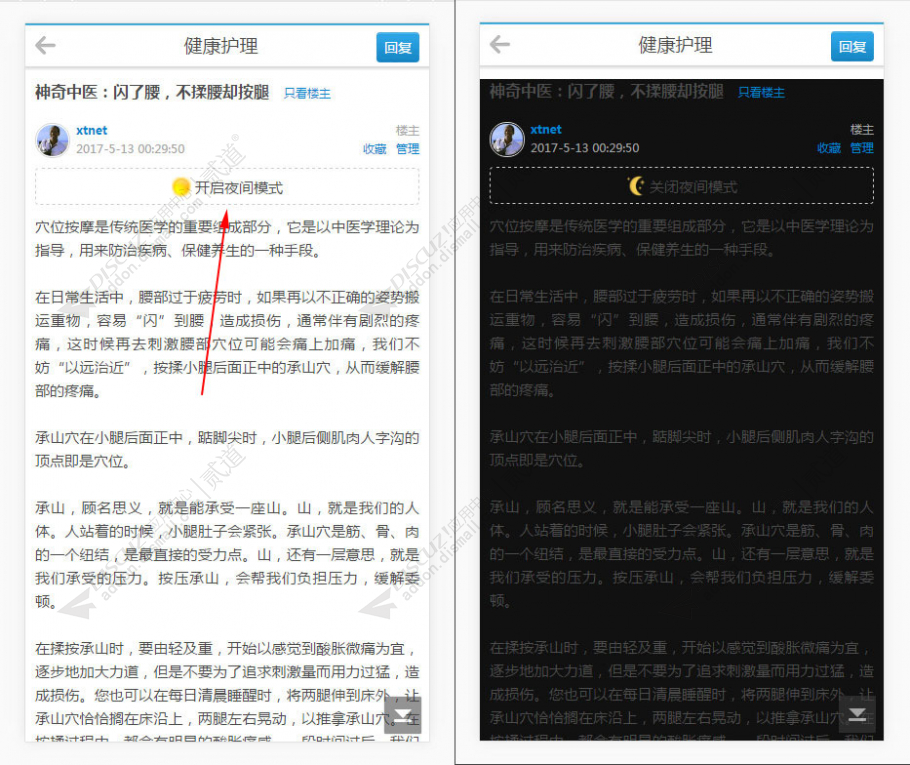Viewport: 910px width, 765px height.
Task: Click paragraph starting 承山穴在小腿 in dark screen
Action: [x=682, y=448]
